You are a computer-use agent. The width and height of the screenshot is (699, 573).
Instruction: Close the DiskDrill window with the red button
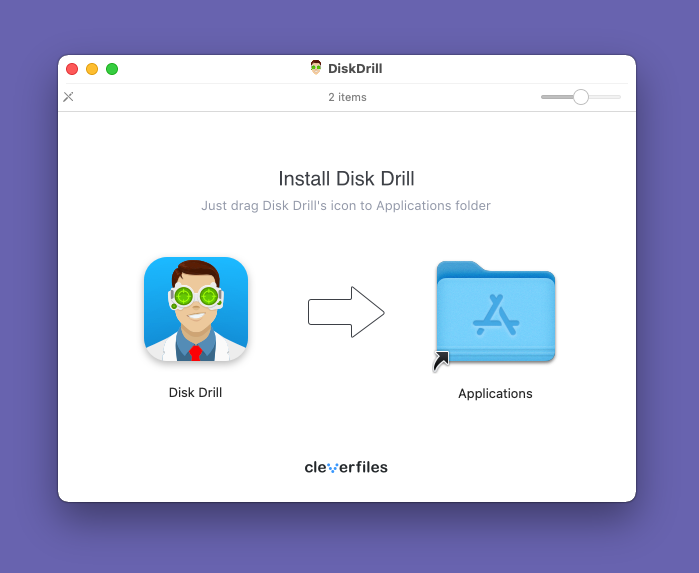[x=72, y=69]
